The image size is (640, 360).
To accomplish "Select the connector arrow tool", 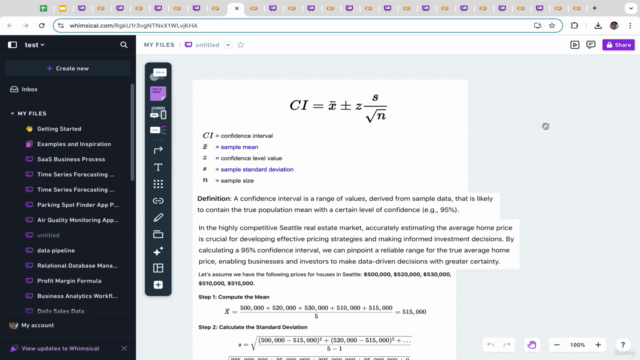I will tap(158, 150).
